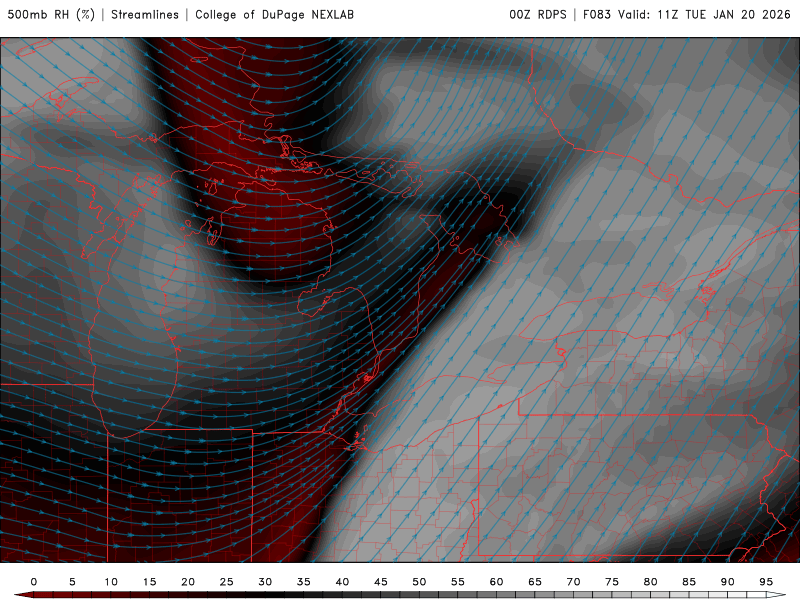Click the "25" humidity scale value
This screenshot has width=800, height=600.
point(227,582)
